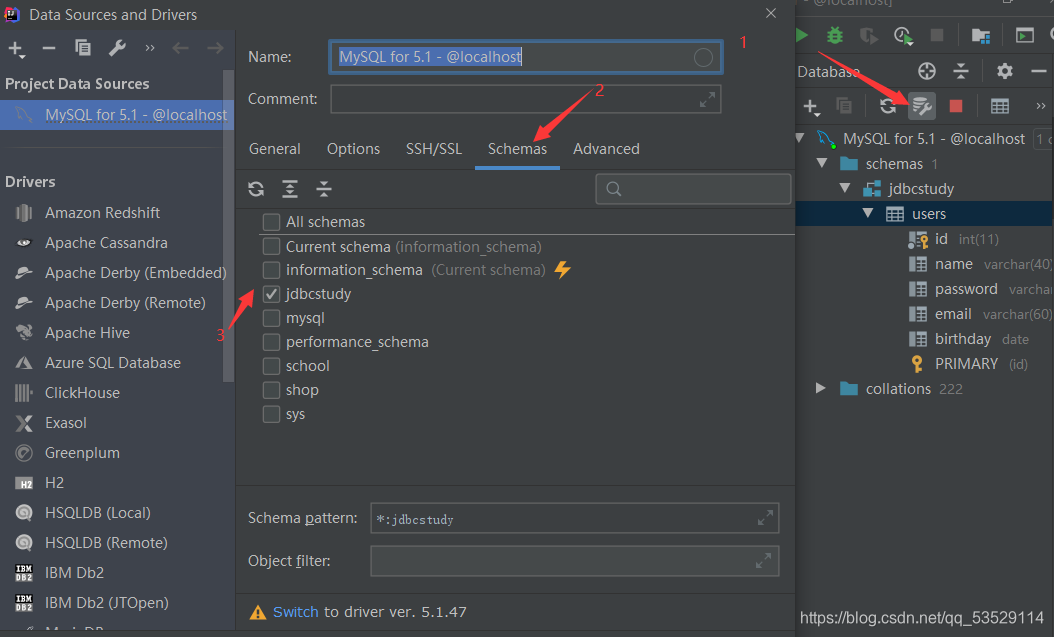This screenshot has width=1054, height=637.
Task: Collapse all schemas in list
Action: [324, 189]
